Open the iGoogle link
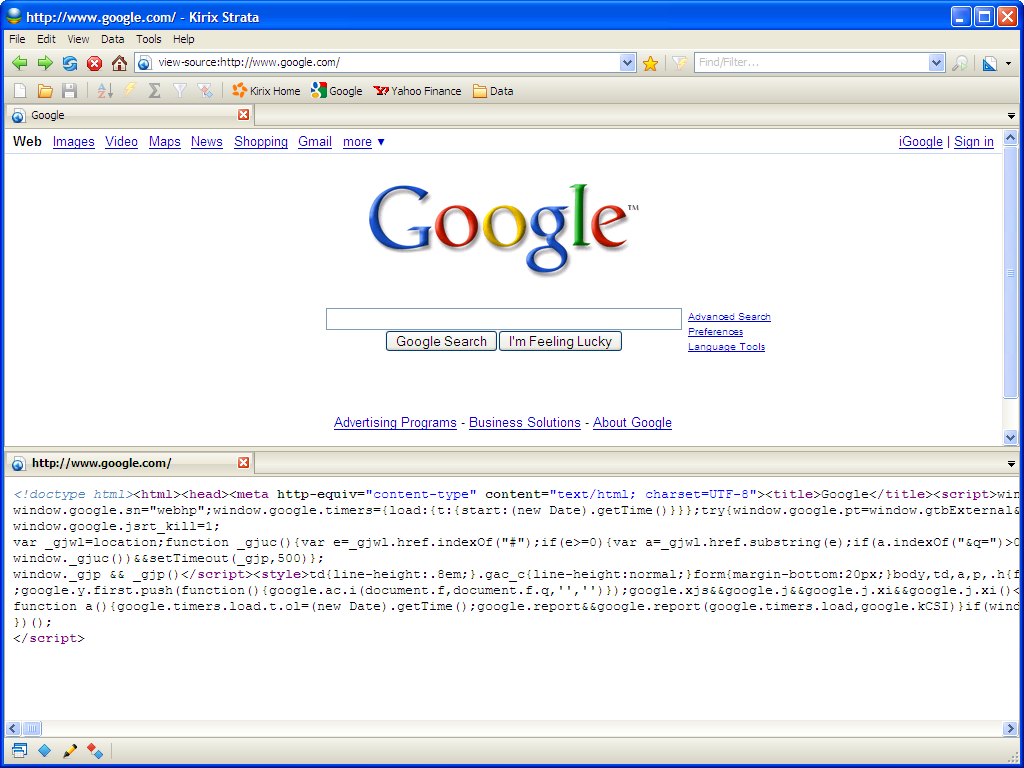Viewport: 1024px width, 768px height. (920, 142)
